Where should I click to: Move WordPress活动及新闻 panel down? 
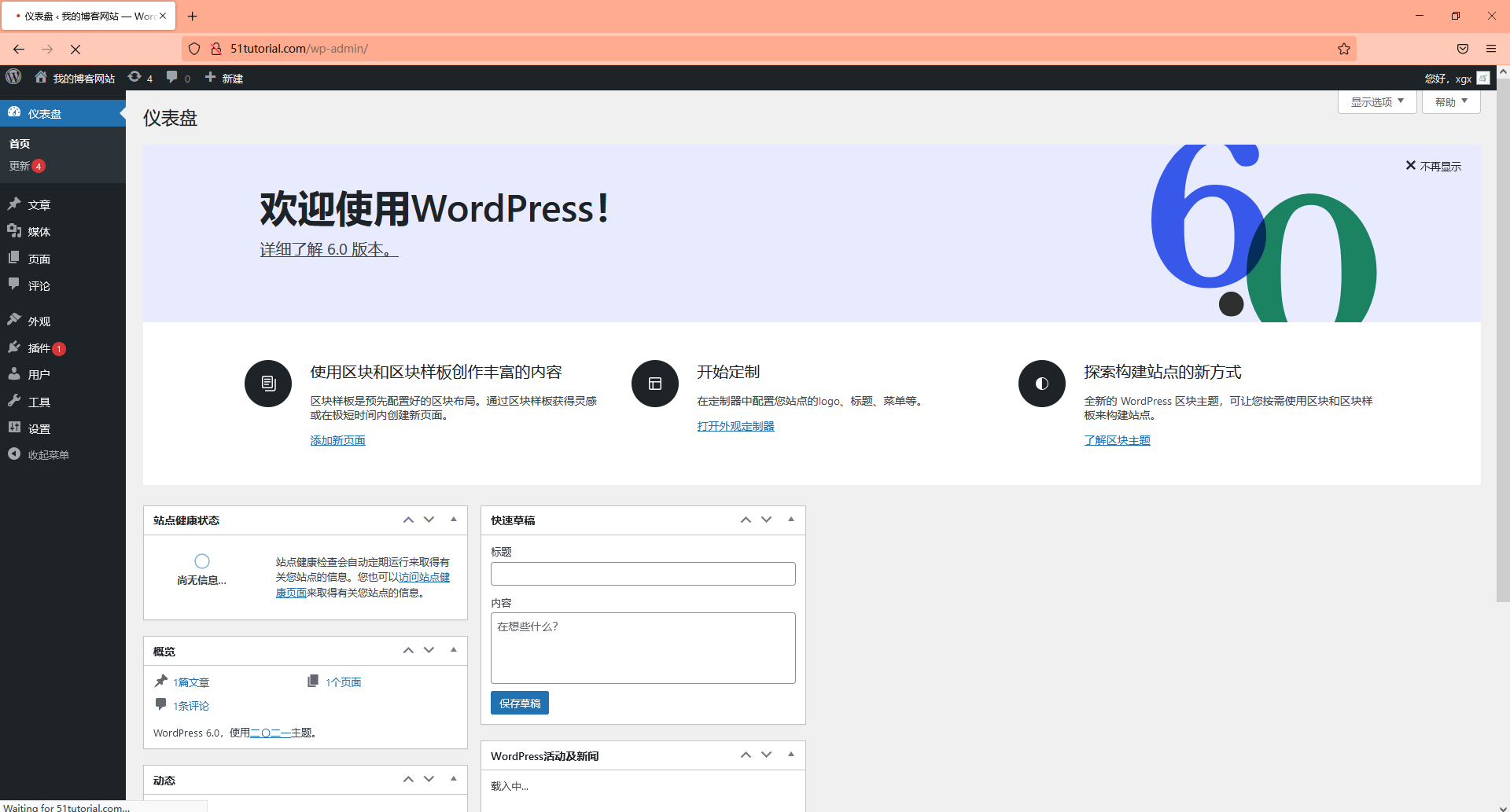tap(766, 755)
